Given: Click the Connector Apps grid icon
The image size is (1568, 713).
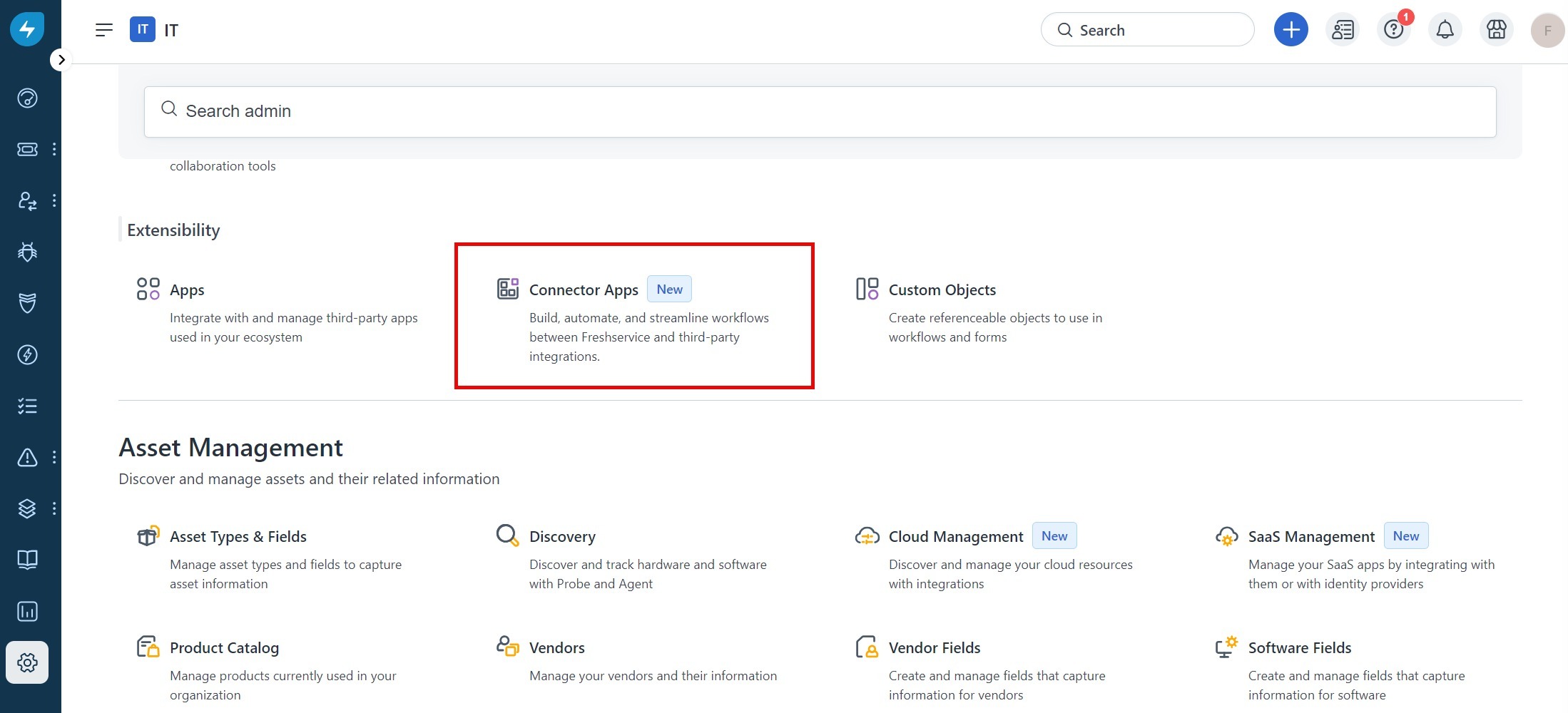Looking at the screenshot, I should click(508, 289).
